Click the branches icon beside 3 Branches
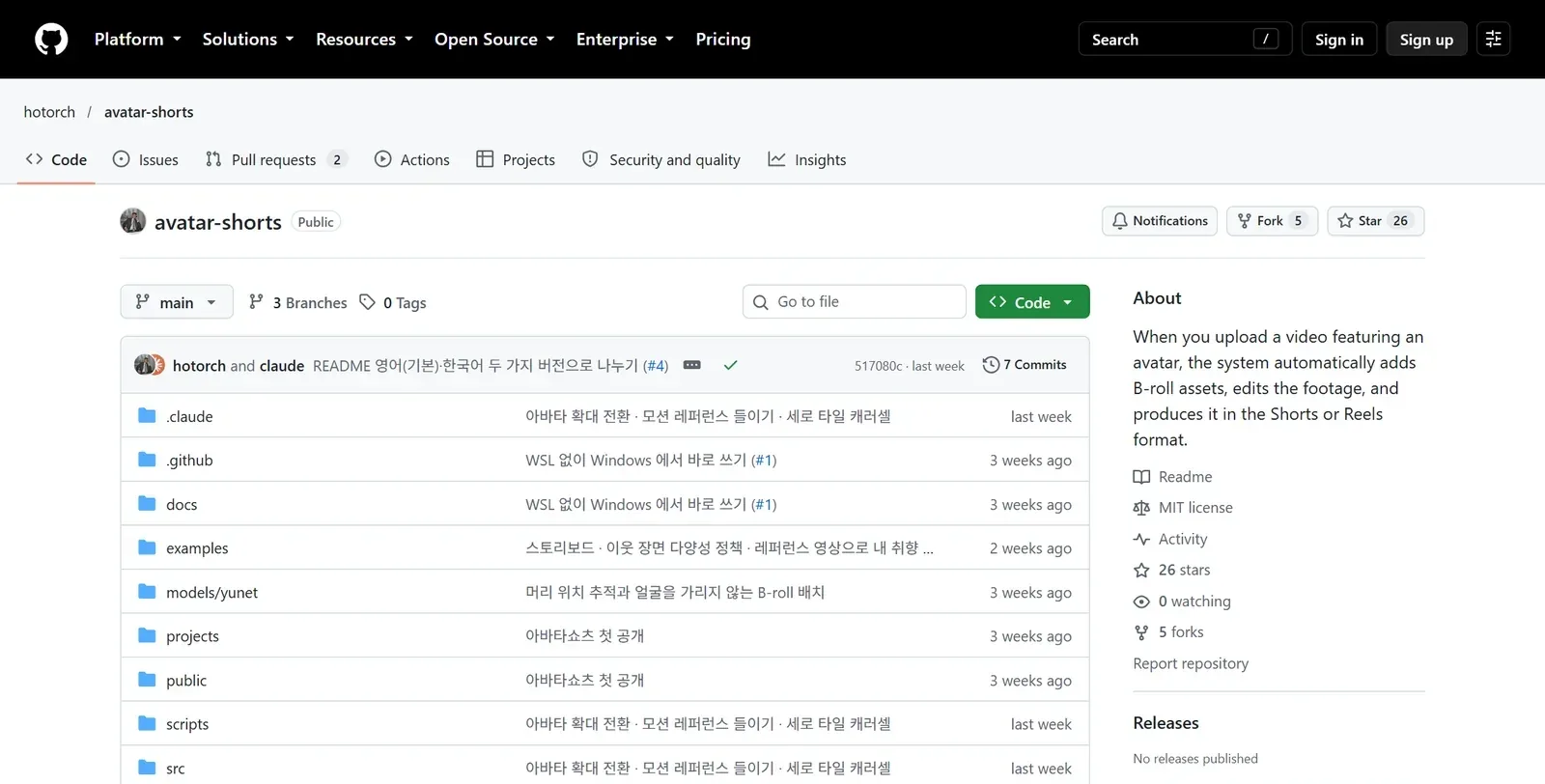Screen dimensions: 1545x784 coord(256,302)
